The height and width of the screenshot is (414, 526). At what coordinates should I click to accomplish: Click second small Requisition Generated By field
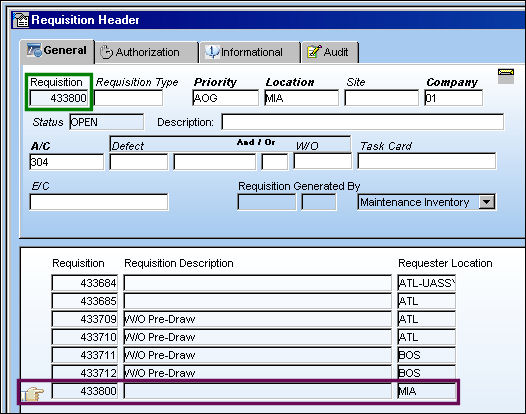319,202
